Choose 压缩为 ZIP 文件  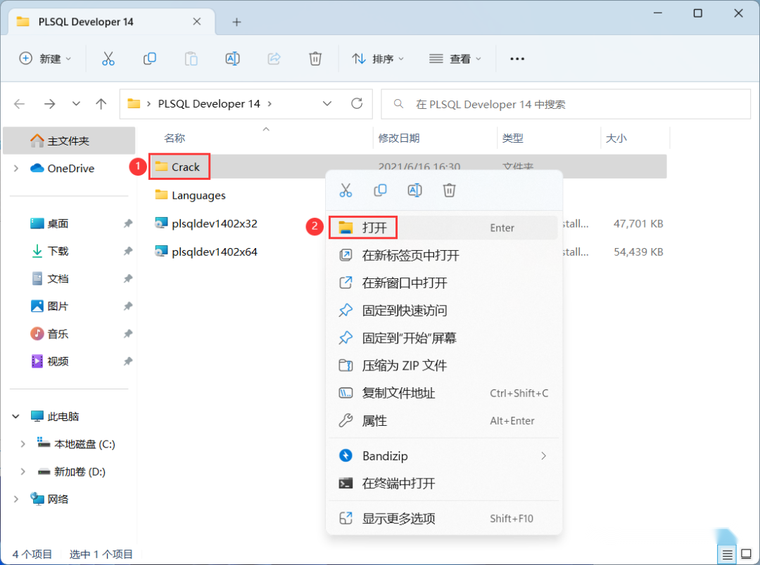point(443,365)
